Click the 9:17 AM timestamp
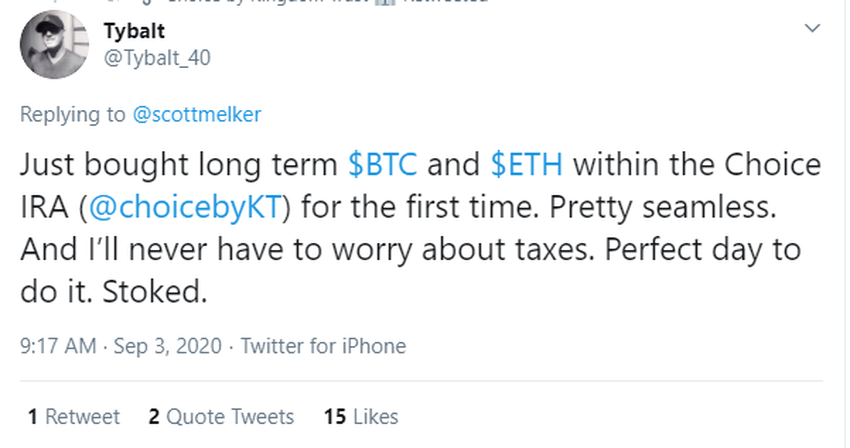The height and width of the screenshot is (448, 850). [58, 347]
